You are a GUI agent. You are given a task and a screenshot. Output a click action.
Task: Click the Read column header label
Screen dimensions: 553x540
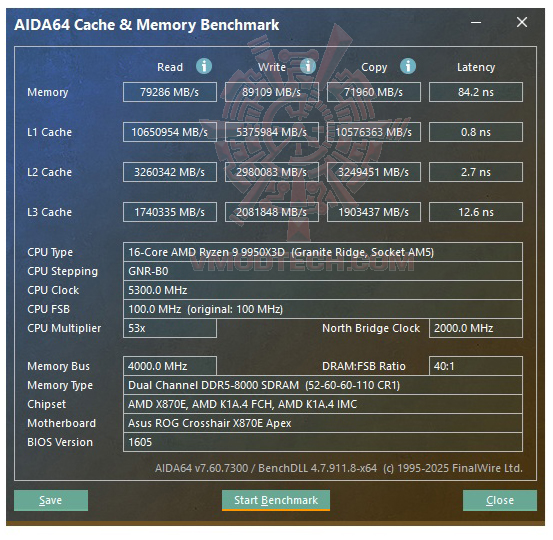[170, 67]
